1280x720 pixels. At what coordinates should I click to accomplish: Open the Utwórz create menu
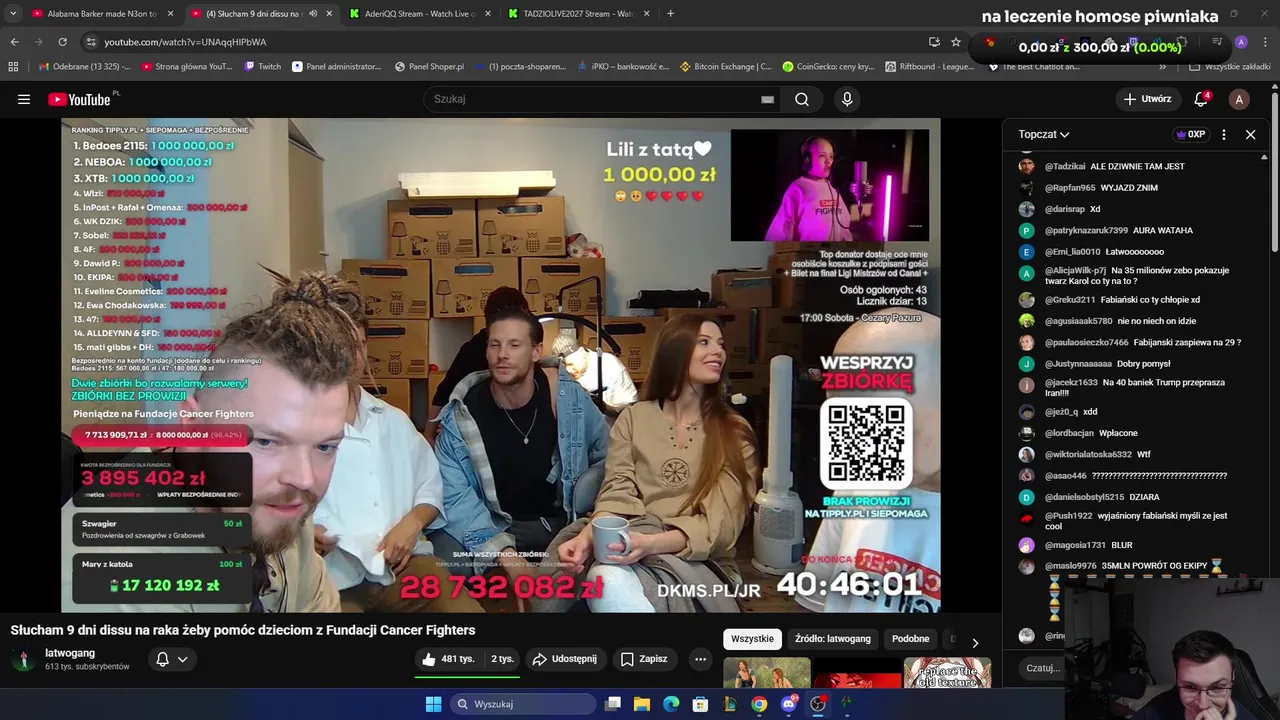click(1147, 99)
